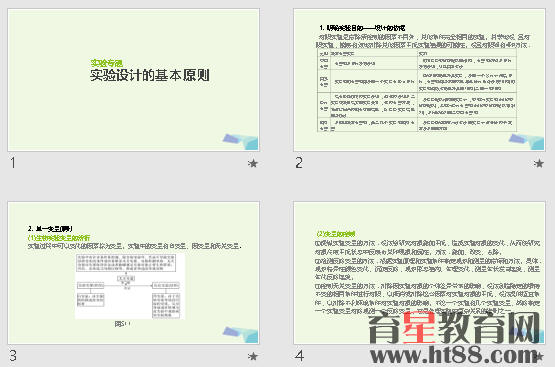Click the animation star icon under slide 2
The height and width of the screenshot is (367, 555).
coord(539,163)
